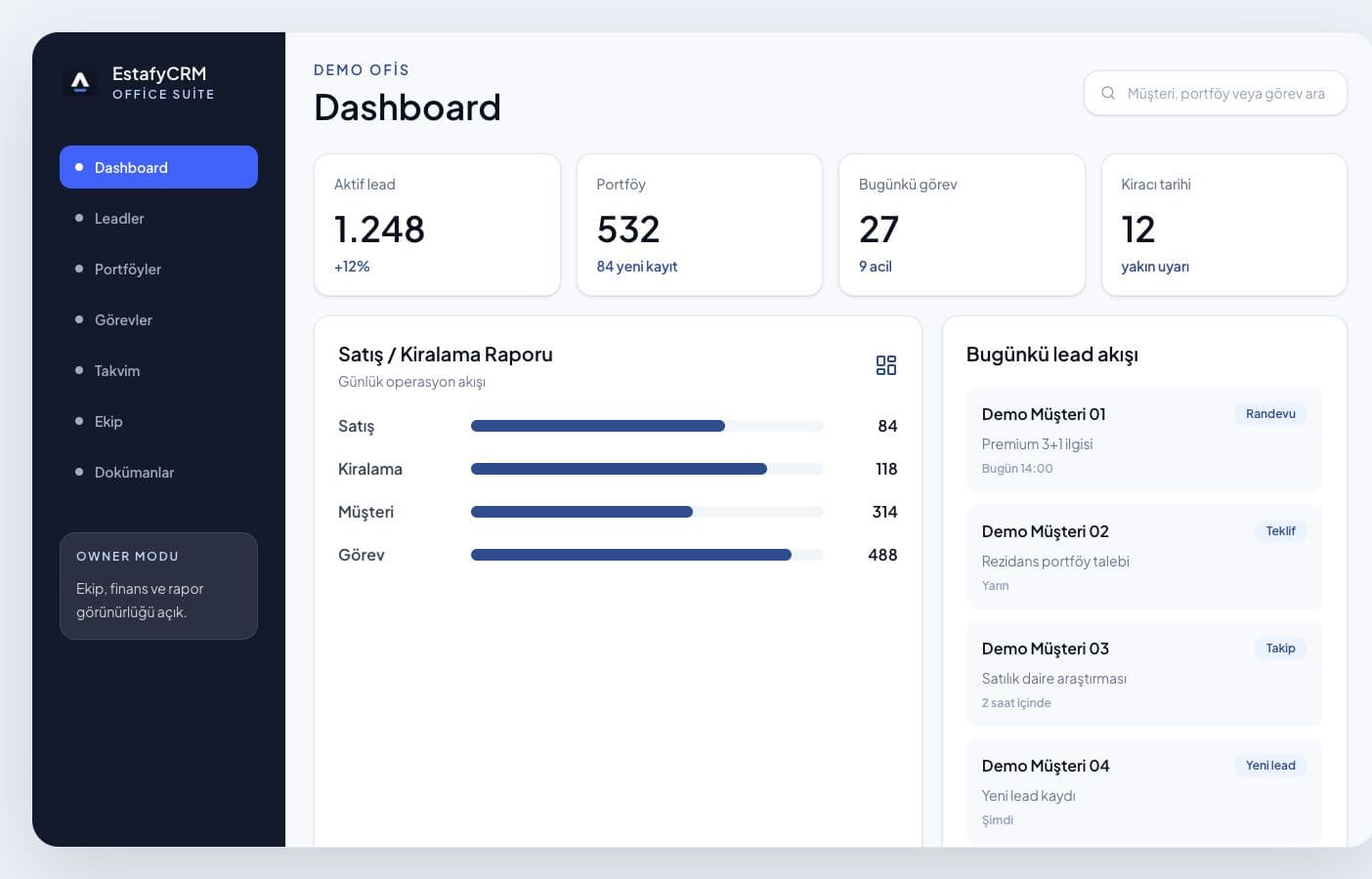Viewport: 1372px width, 879px height.
Task: Click the Yeni lead tag badge
Action: point(1270,766)
